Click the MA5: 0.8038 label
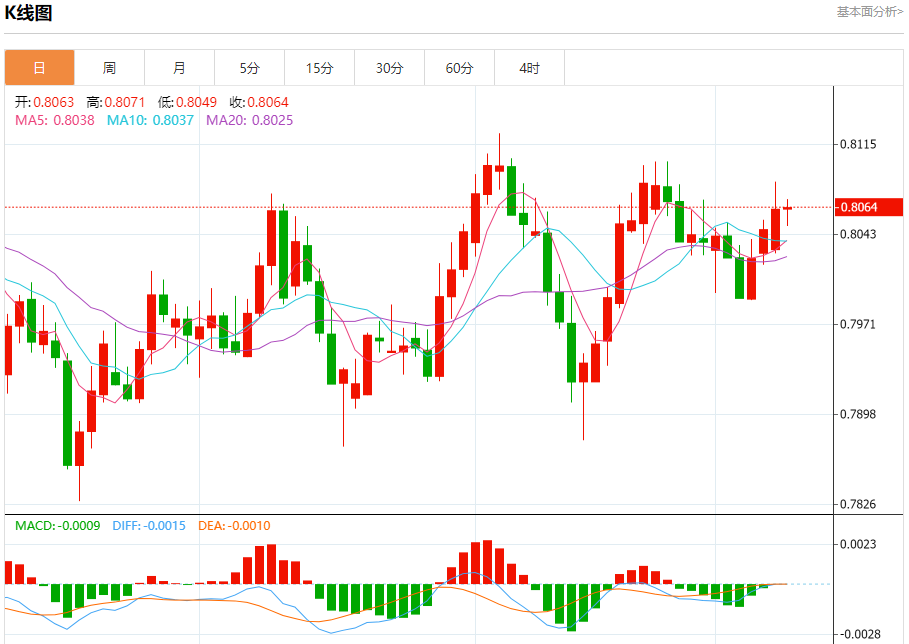The width and height of the screenshot is (909, 644). pyautogui.click(x=54, y=121)
